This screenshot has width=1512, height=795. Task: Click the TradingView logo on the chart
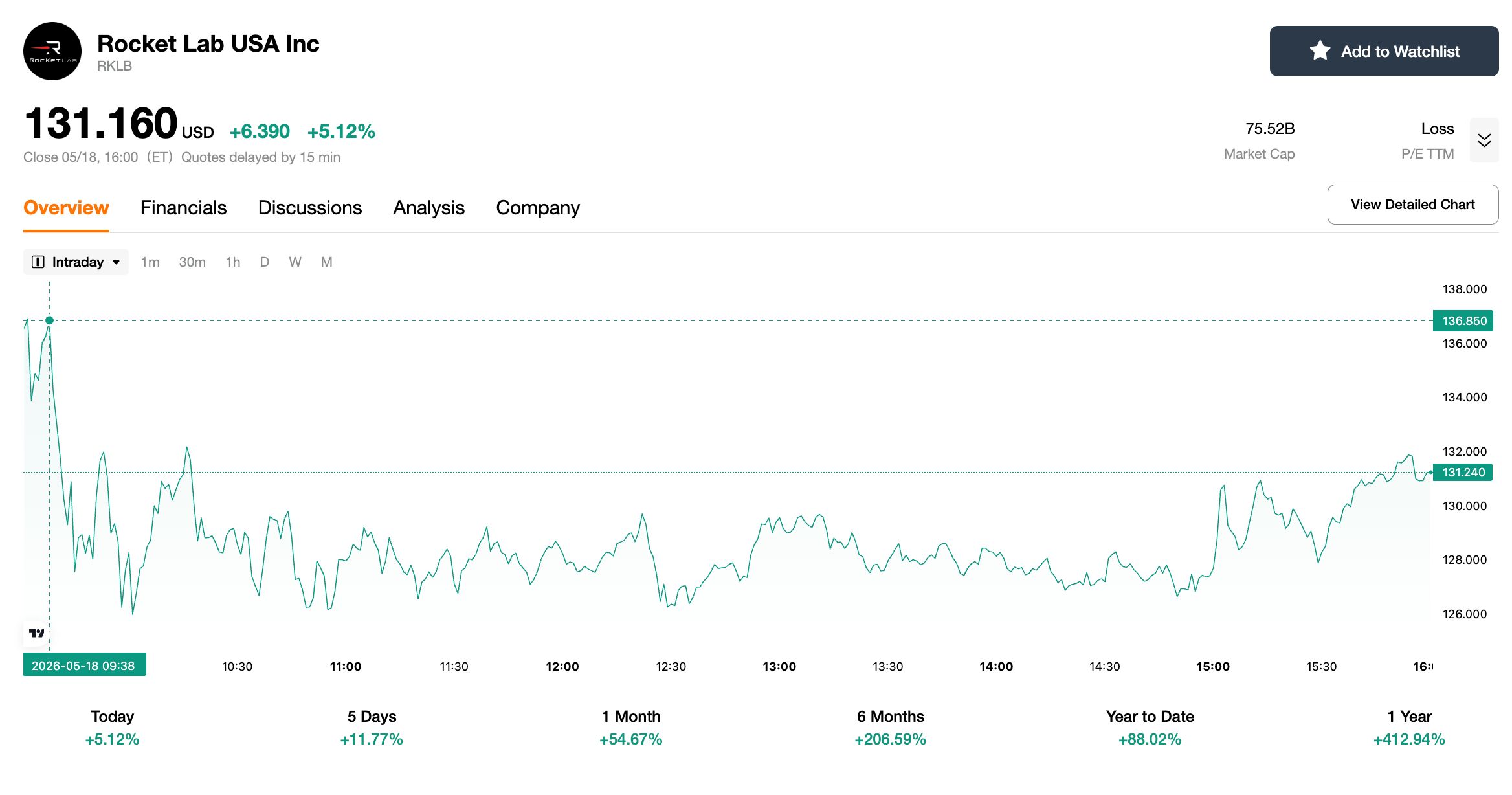37,633
